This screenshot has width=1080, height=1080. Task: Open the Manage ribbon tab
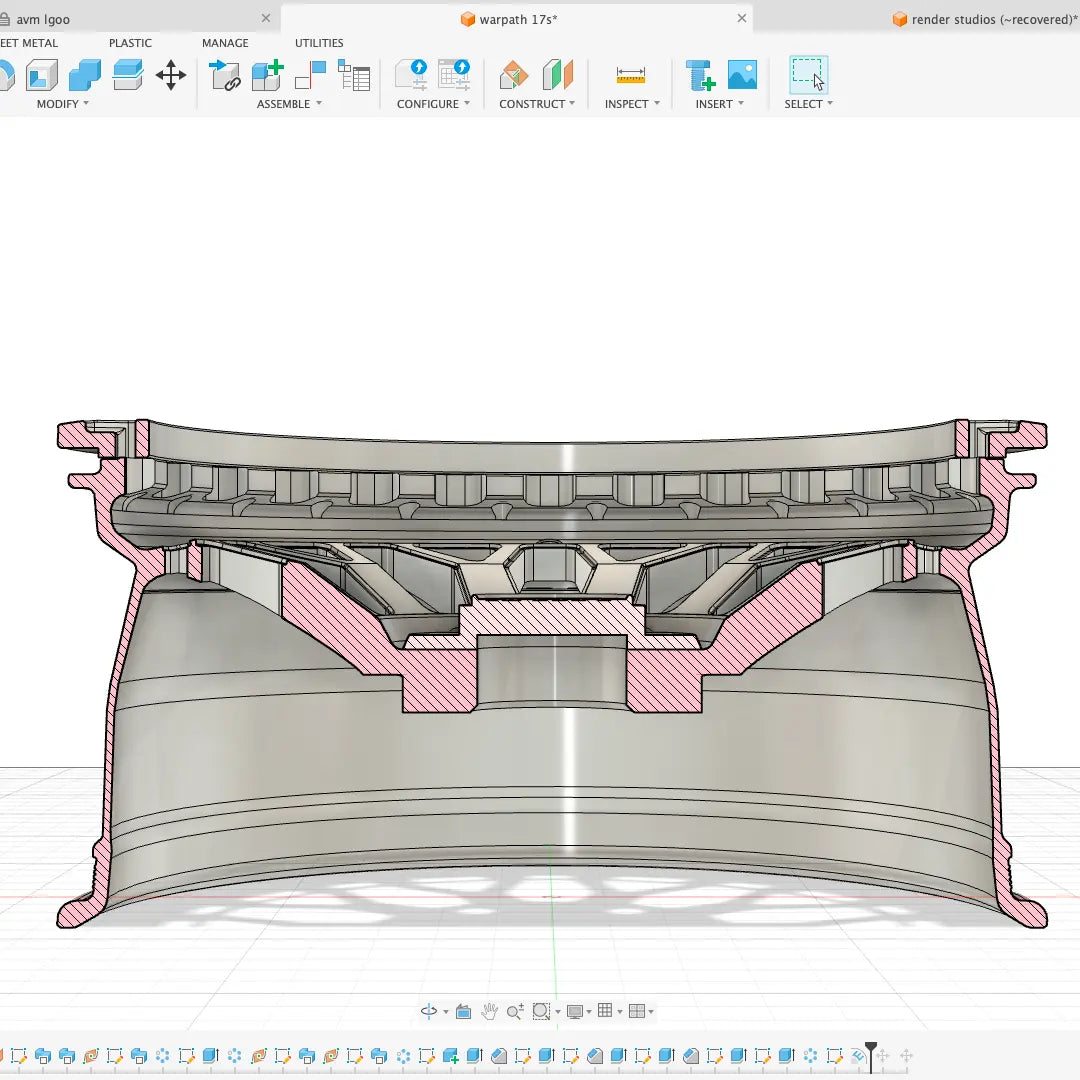pos(224,42)
